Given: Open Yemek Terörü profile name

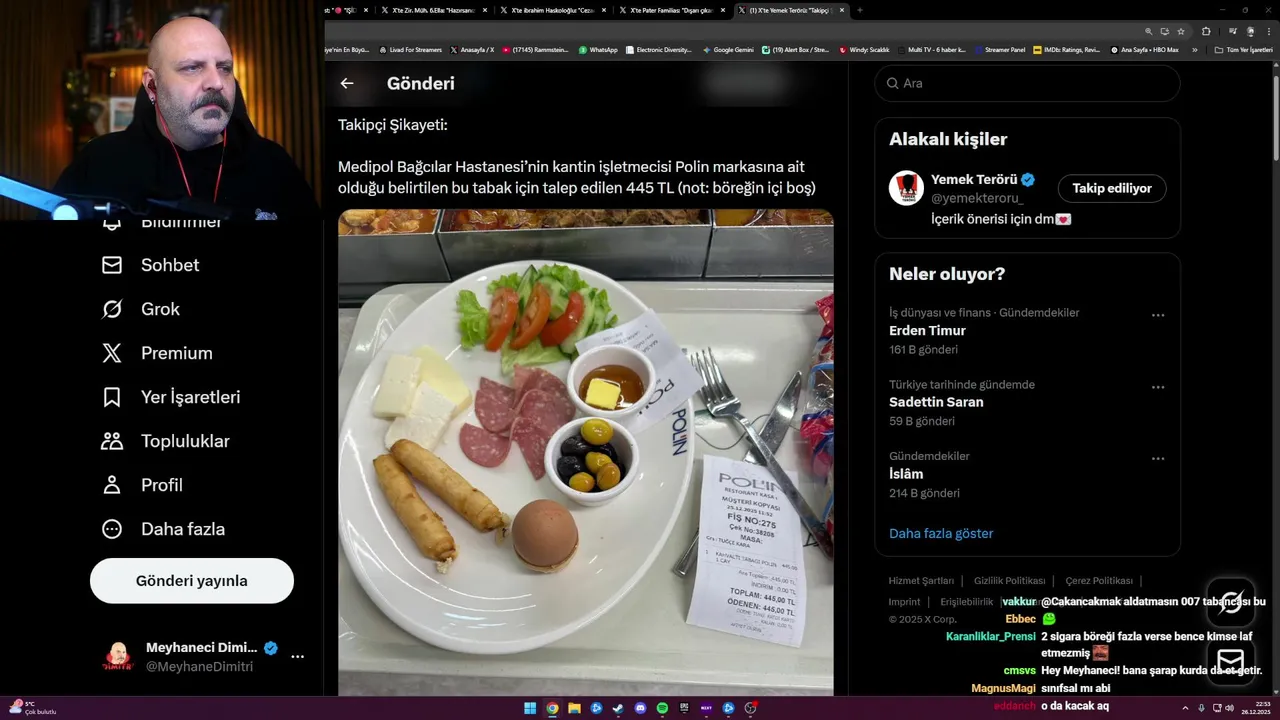Looking at the screenshot, I should [974, 180].
